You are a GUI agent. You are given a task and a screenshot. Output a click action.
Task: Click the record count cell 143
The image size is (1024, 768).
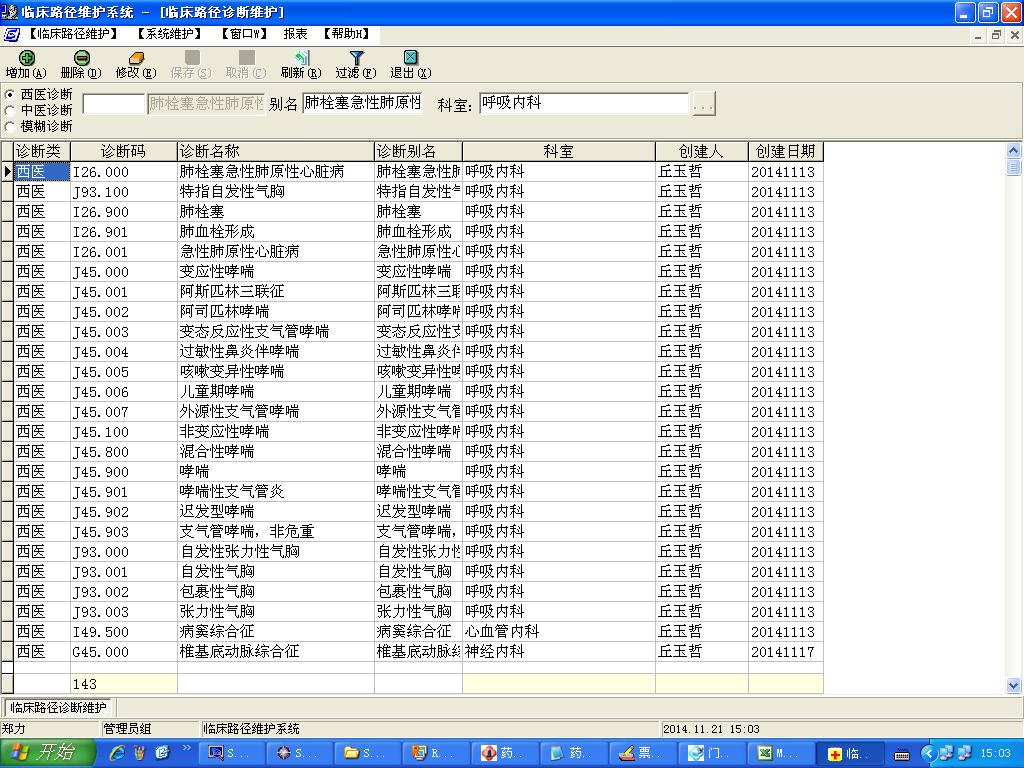pos(123,684)
